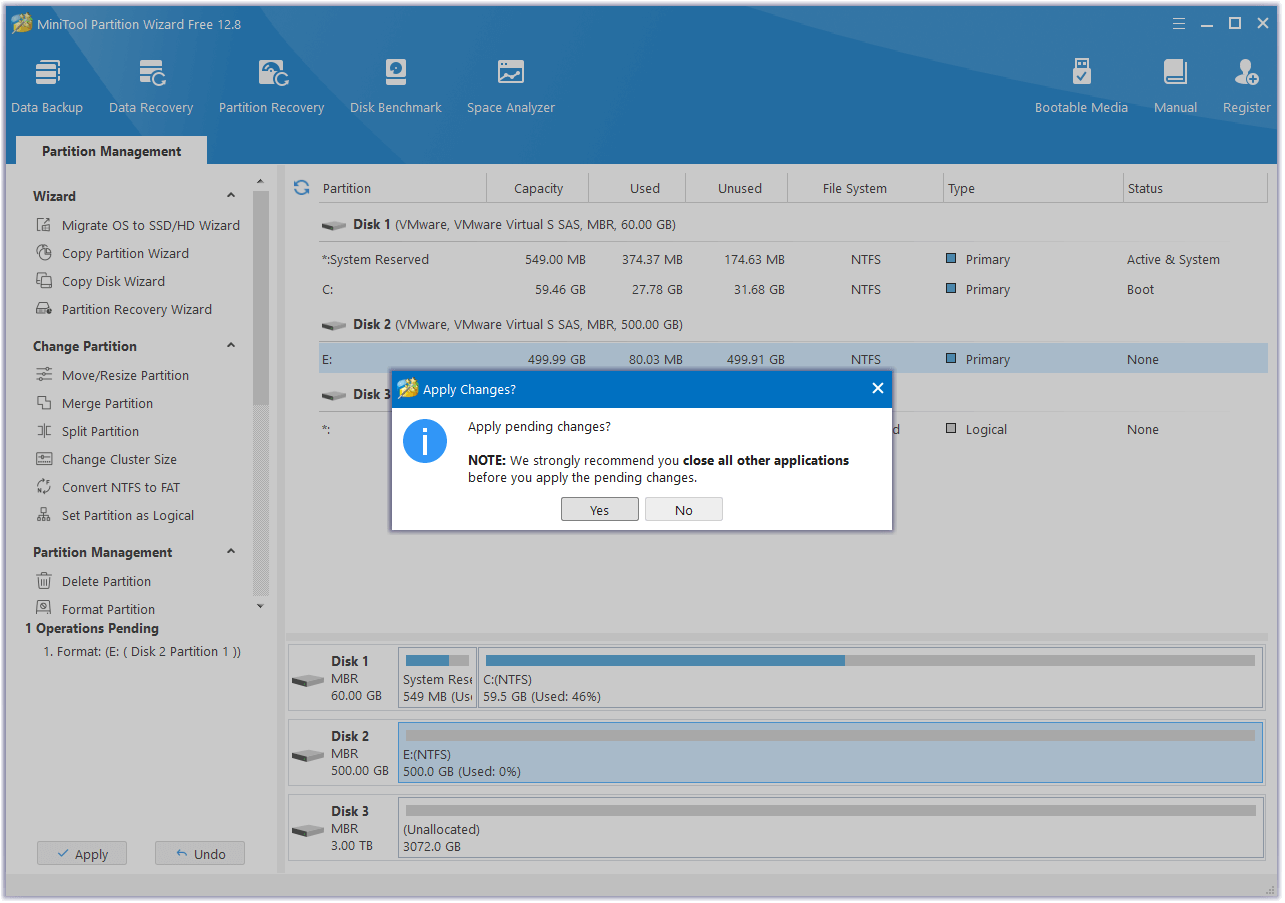Screen dimensions: 1285x903
Task: Click the Undo button
Action: click(200, 854)
